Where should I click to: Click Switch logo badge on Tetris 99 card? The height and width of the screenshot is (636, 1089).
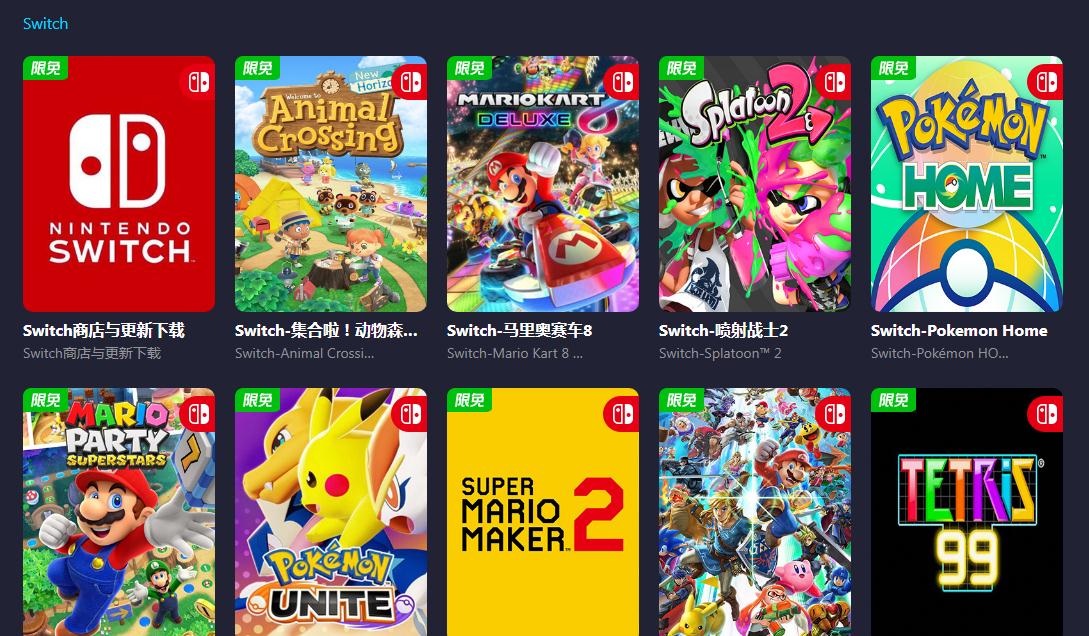1045,414
